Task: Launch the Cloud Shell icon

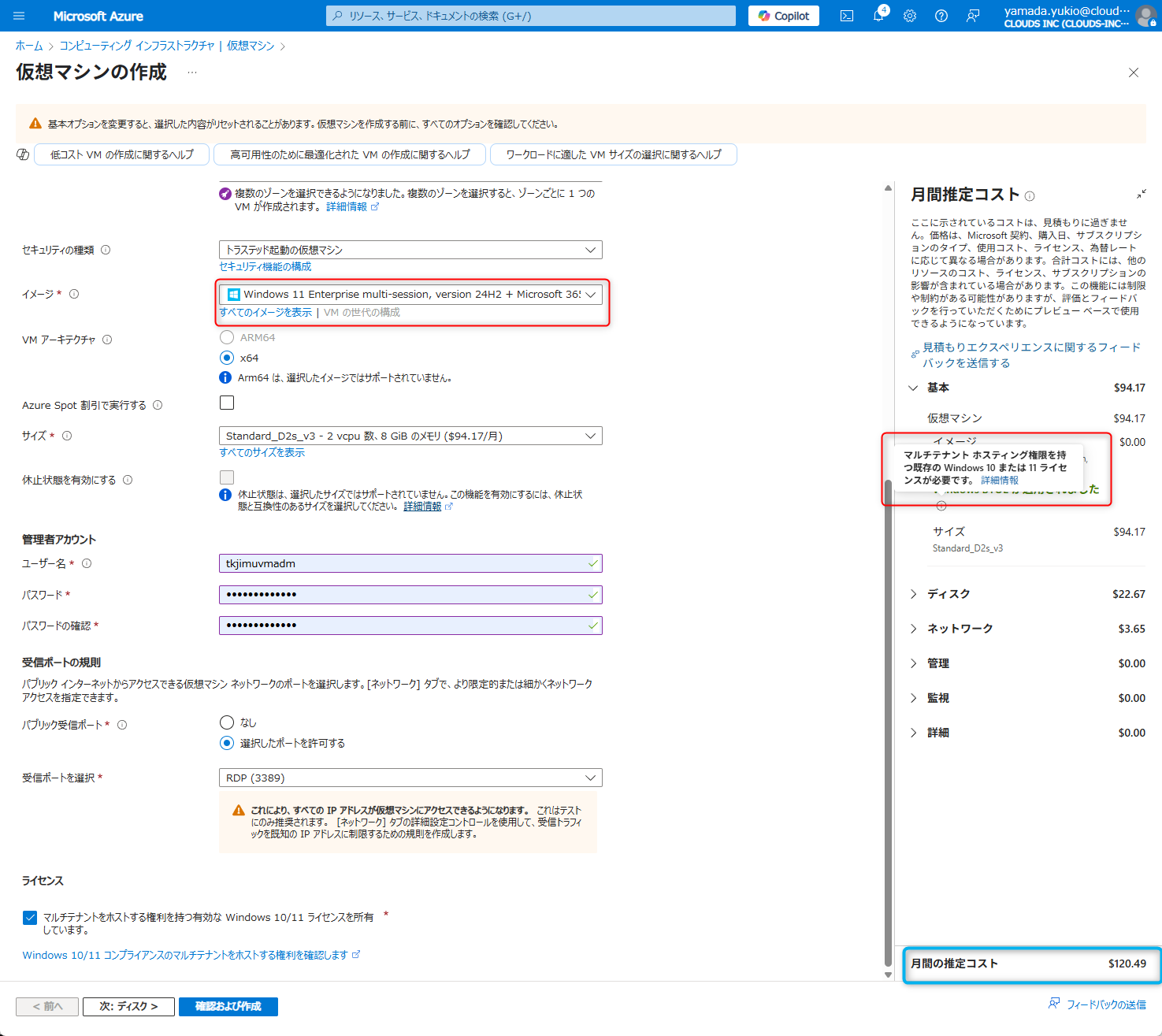Action: (x=847, y=16)
